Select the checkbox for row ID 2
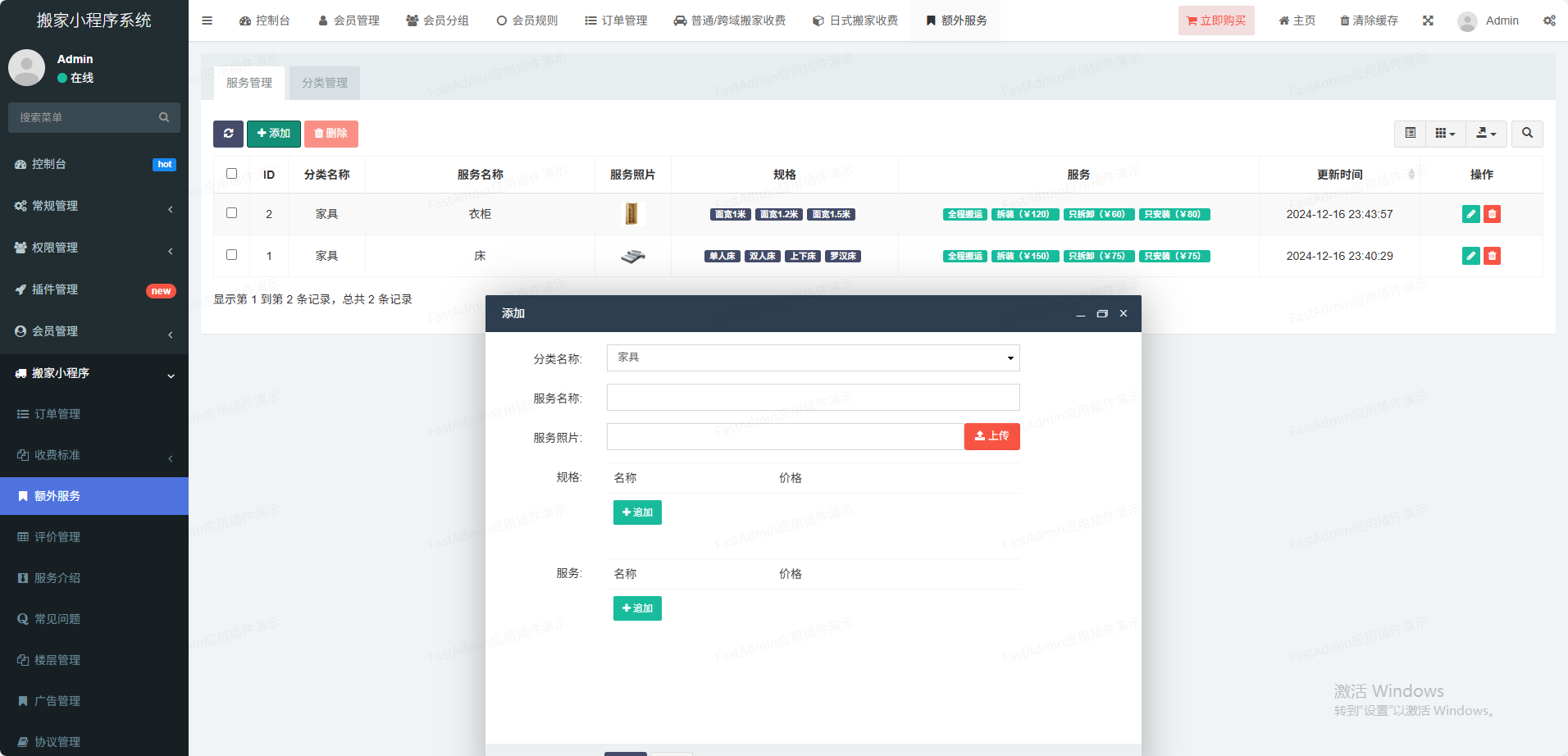Image resolution: width=1568 pixels, height=756 pixels. click(232, 213)
